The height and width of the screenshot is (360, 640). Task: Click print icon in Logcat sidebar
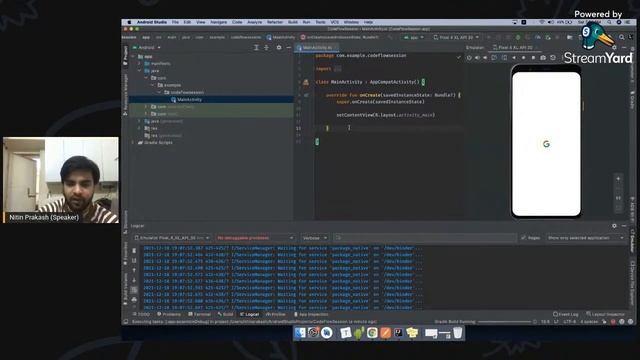click(x=134, y=300)
